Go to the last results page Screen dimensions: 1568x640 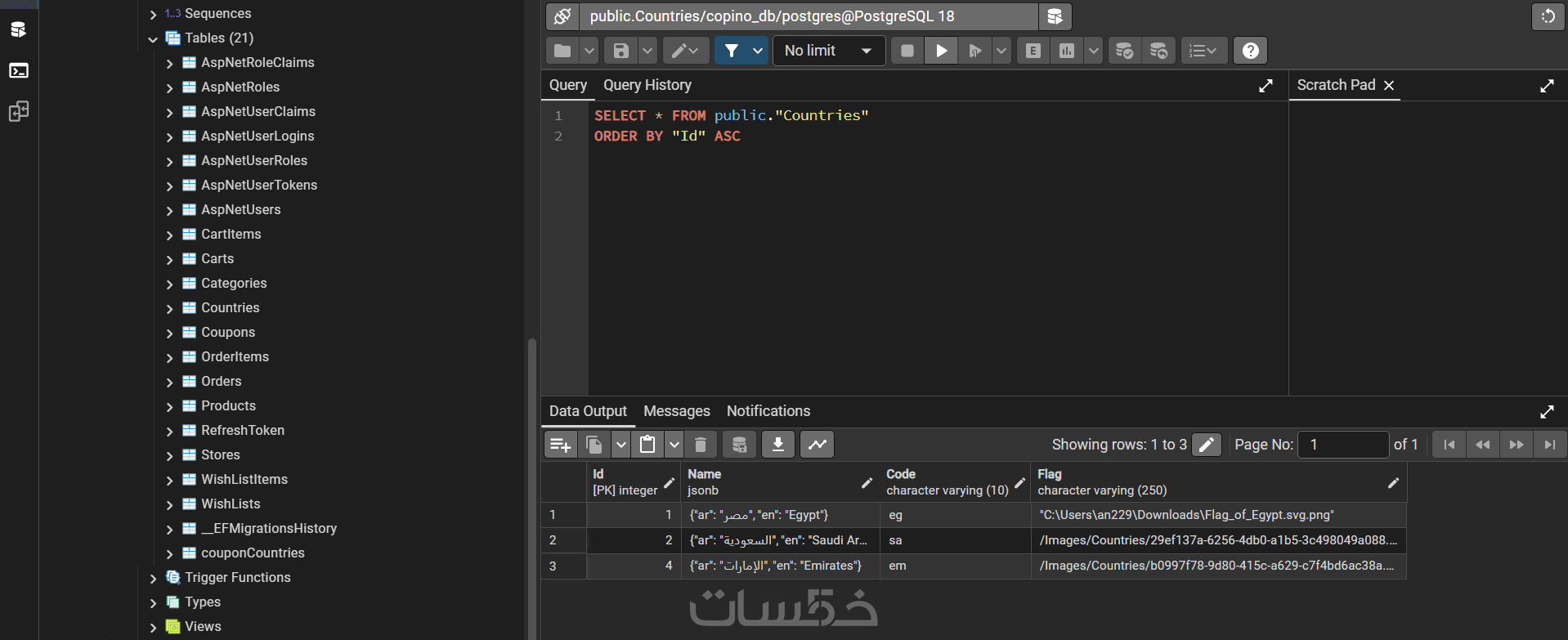click(x=1550, y=445)
